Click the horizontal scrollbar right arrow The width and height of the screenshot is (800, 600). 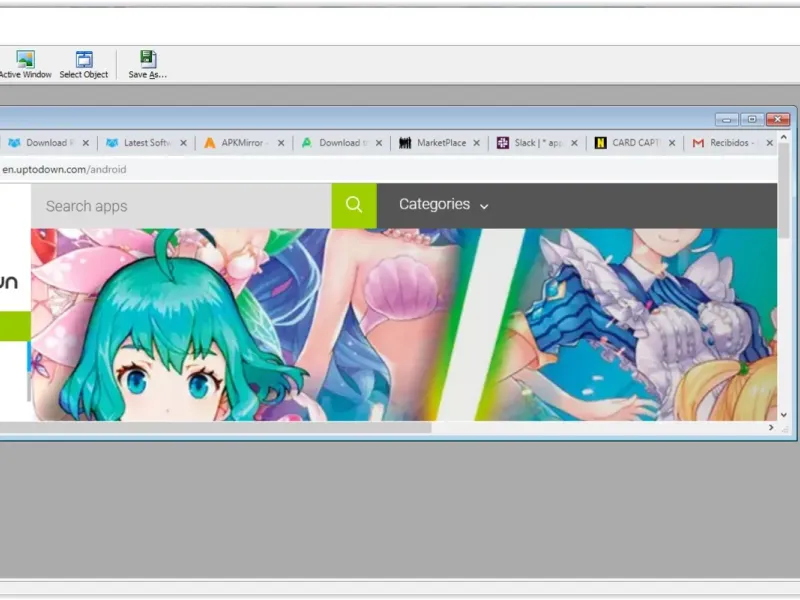[771, 428]
